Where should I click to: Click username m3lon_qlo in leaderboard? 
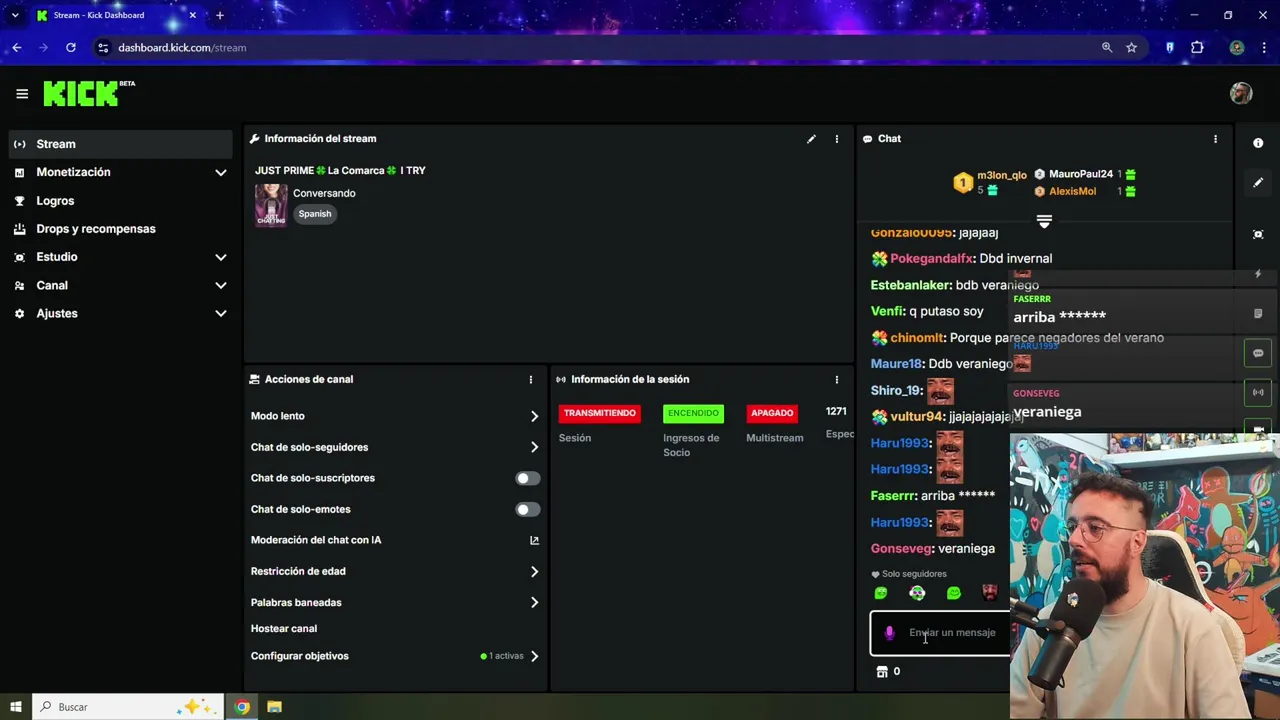(1002, 175)
